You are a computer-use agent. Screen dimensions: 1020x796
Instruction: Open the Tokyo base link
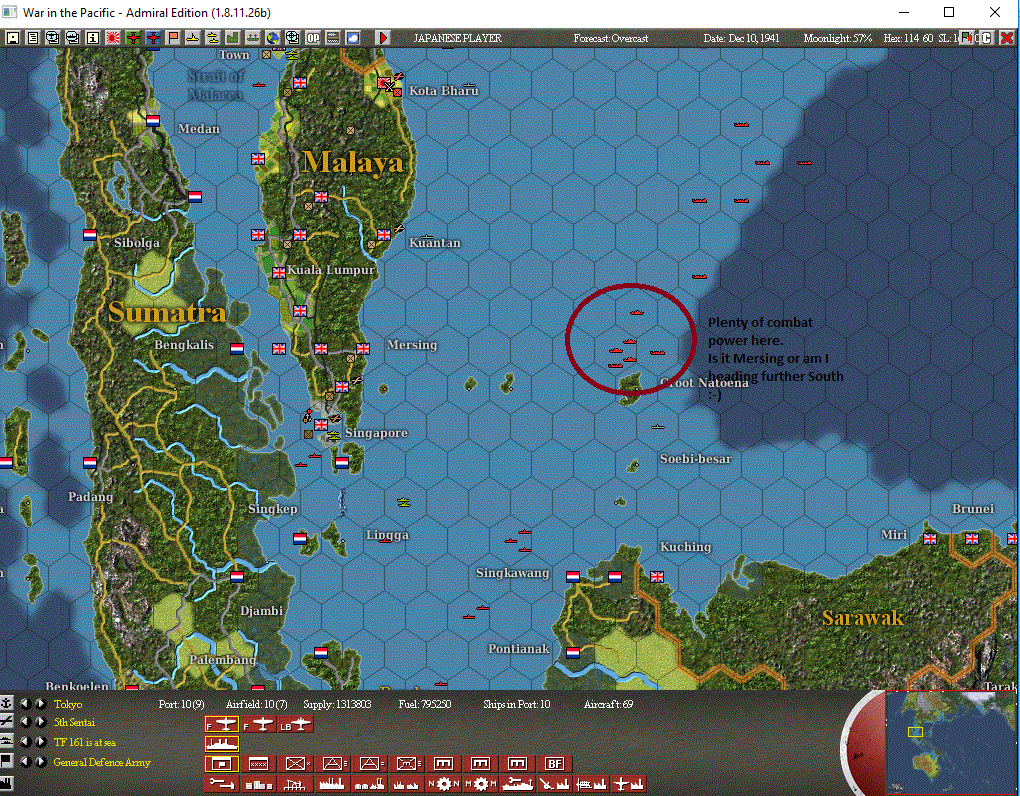pyautogui.click(x=68, y=704)
